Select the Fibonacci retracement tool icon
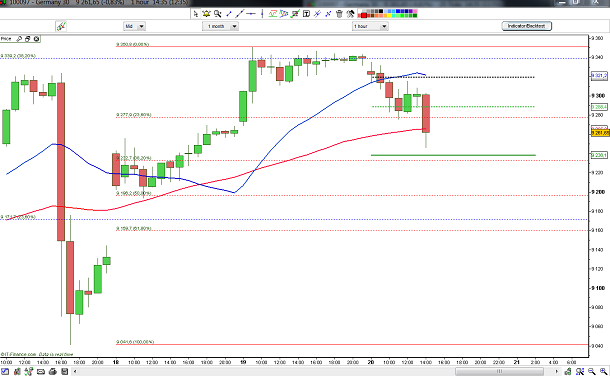The height and width of the screenshot is (376, 610). tap(273, 14)
